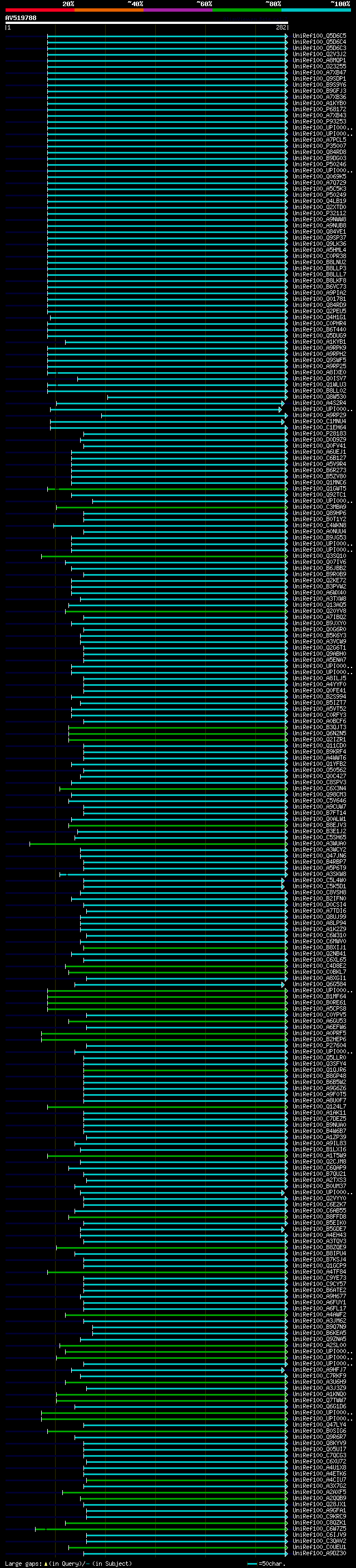This screenshot has height=1568, width=356.
Task: Select the red ~20% identity color segment
Action: (39, 10)
